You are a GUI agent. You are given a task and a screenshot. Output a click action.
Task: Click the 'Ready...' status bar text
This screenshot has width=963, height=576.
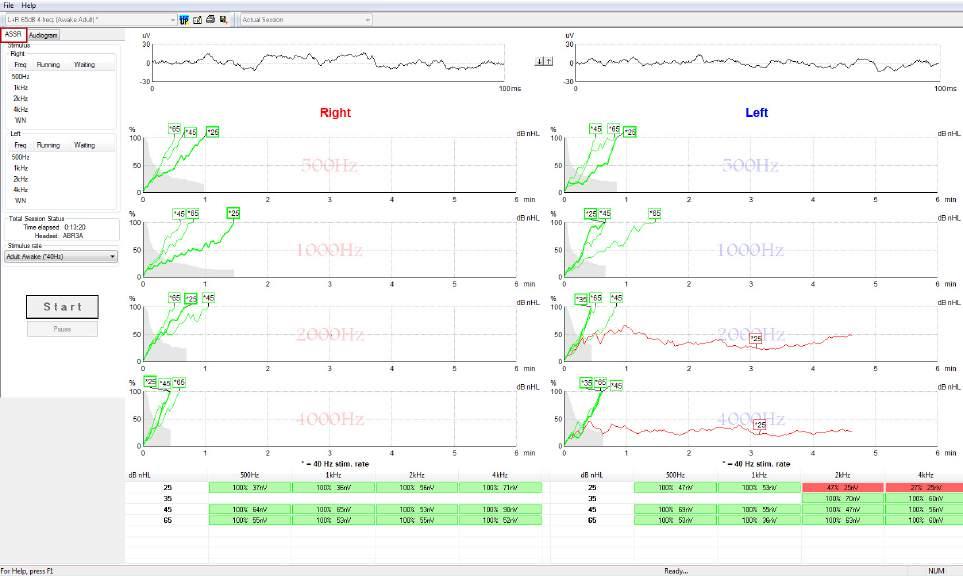click(x=675, y=571)
